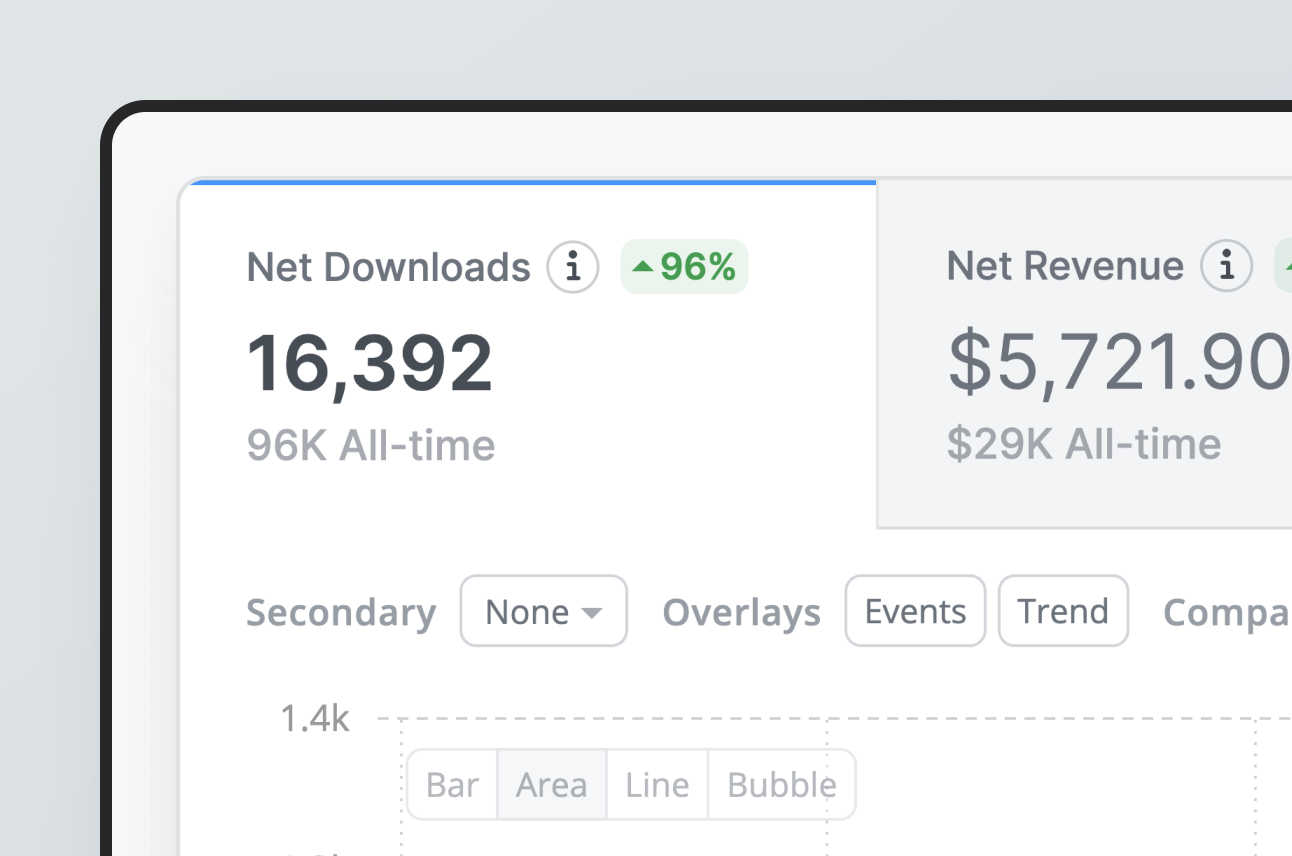
Task: Click the 96K All-time downloads text
Action: 371,446
